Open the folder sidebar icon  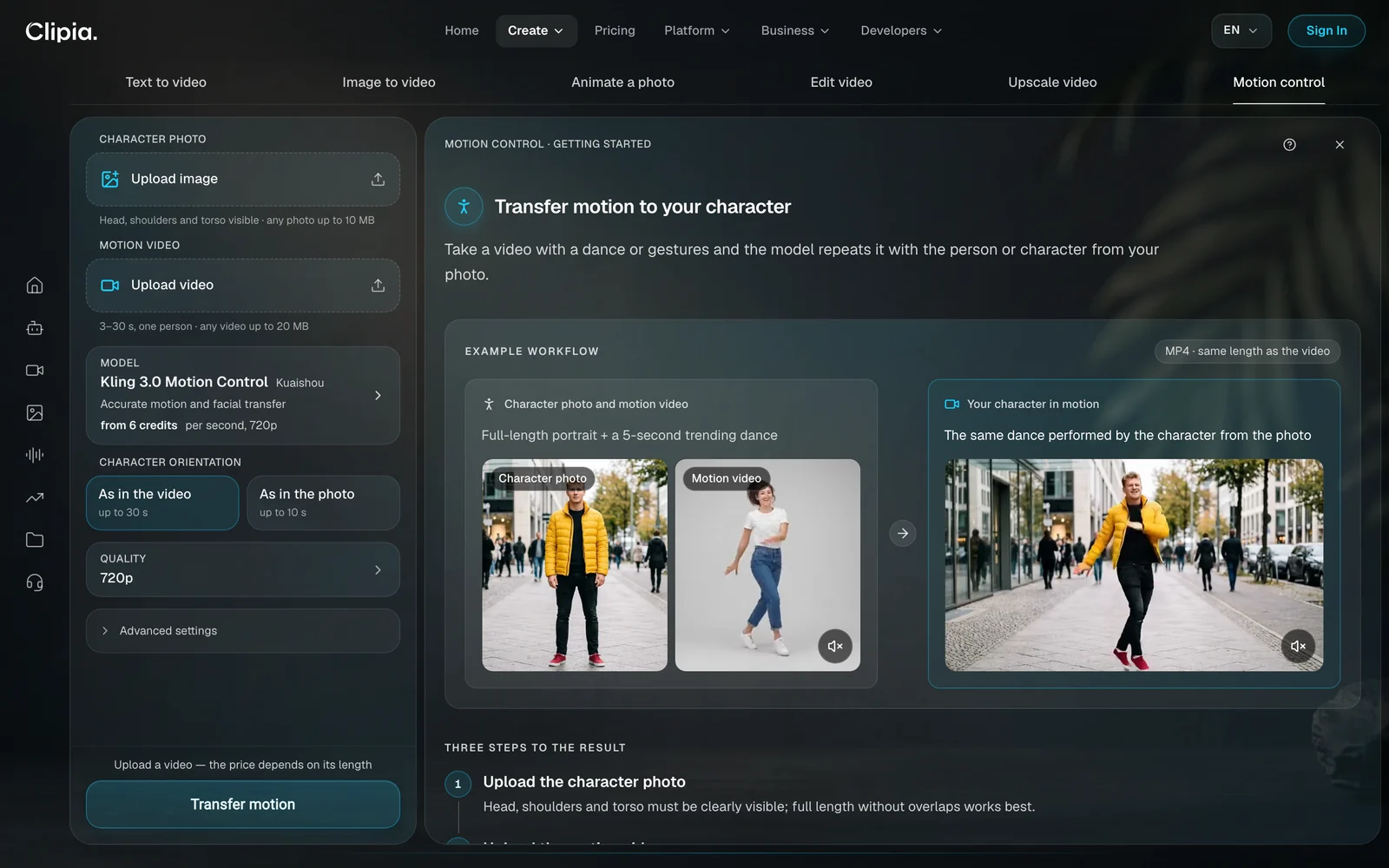[x=35, y=540]
